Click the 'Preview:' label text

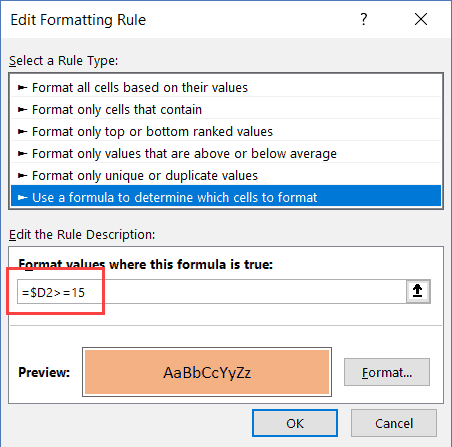pyautogui.click(x=44, y=372)
